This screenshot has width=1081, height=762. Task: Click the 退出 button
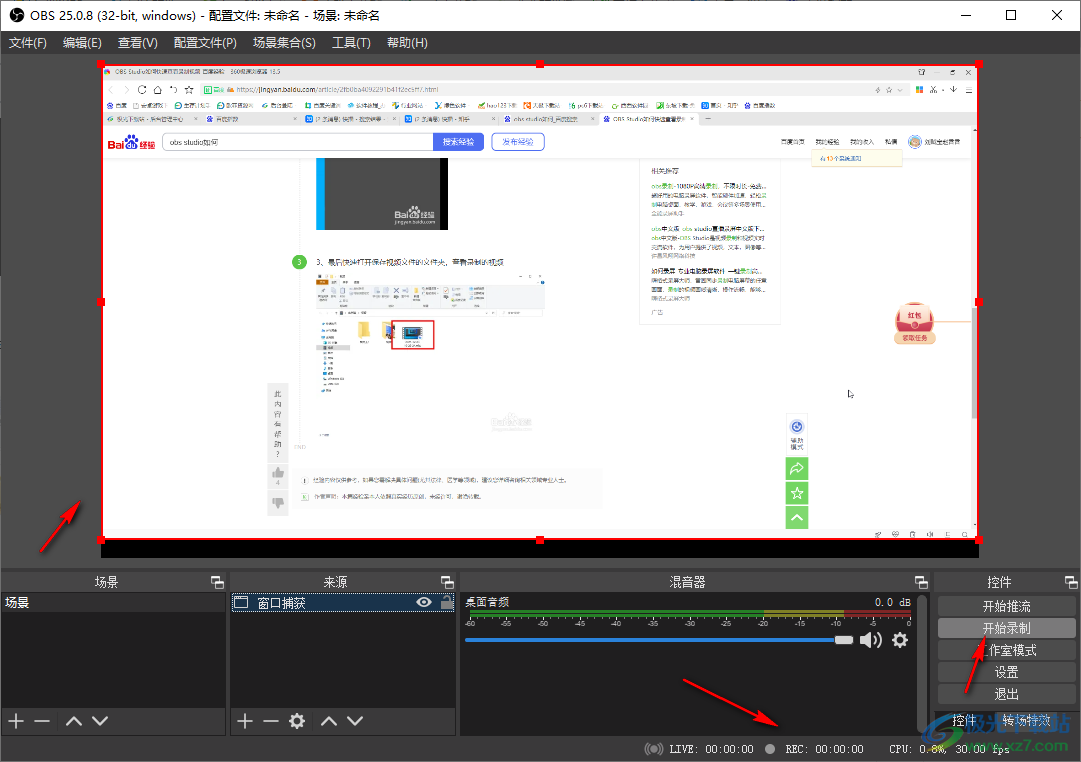click(1007, 694)
